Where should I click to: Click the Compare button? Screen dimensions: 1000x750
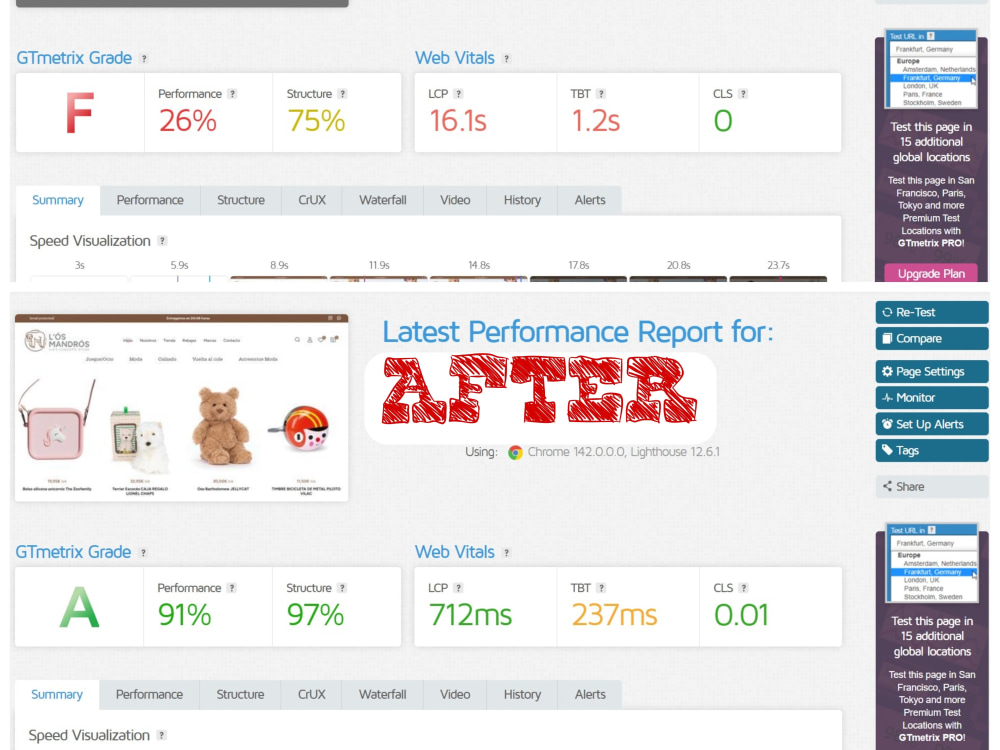click(x=932, y=339)
